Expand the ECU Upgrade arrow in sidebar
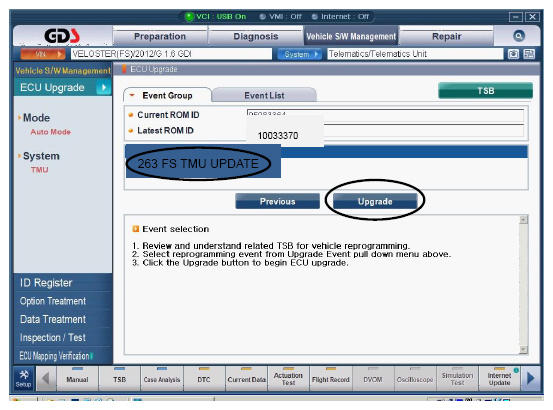Image resolution: width=553 pixels, height=410 pixels. pos(104,87)
